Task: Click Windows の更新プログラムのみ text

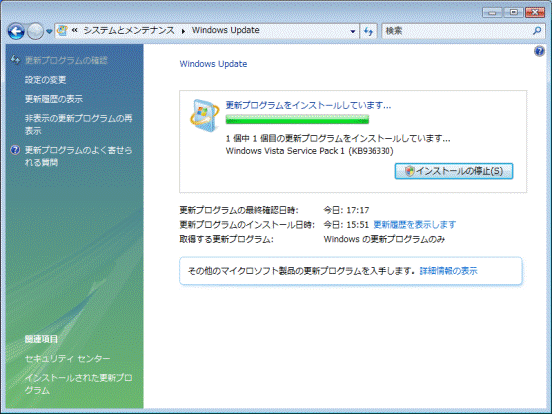Action: [384, 239]
